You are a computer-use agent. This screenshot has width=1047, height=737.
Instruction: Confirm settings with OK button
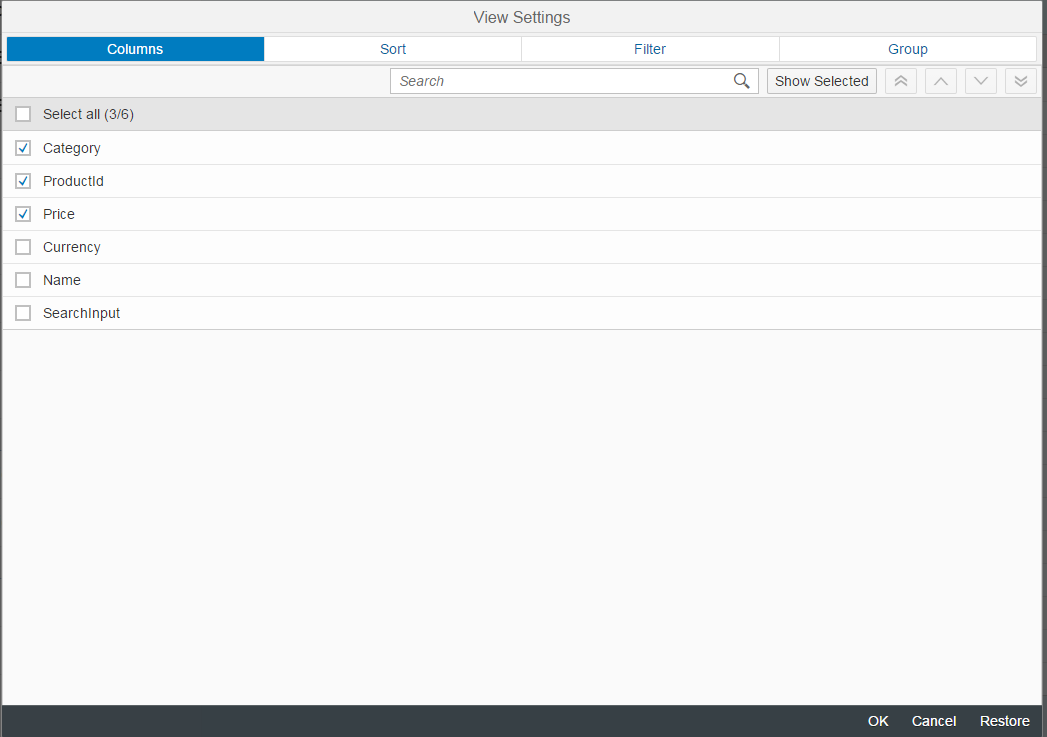(878, 721)
